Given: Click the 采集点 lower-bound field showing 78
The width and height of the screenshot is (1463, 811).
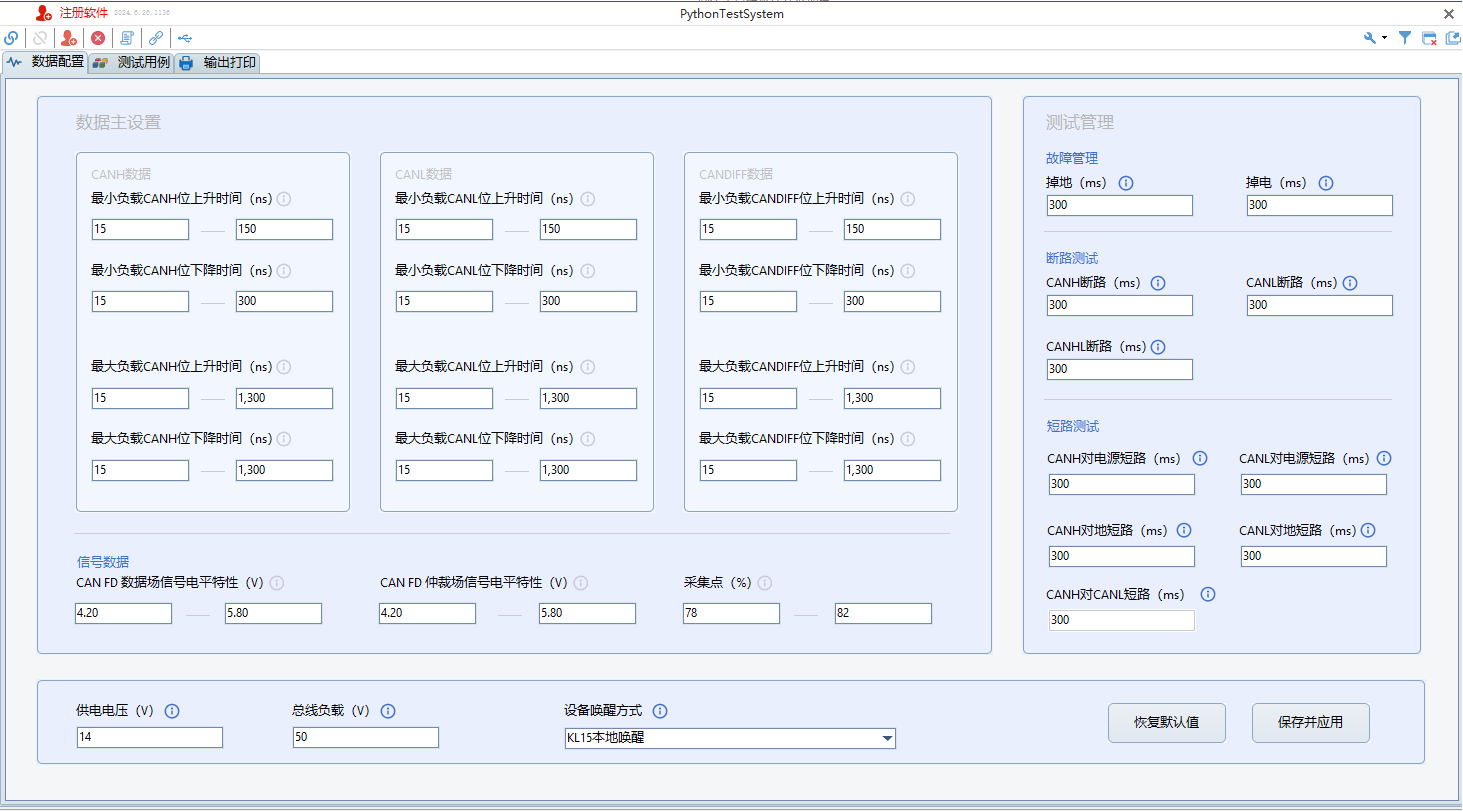Looking at the screenshot, I should [731, 613].
